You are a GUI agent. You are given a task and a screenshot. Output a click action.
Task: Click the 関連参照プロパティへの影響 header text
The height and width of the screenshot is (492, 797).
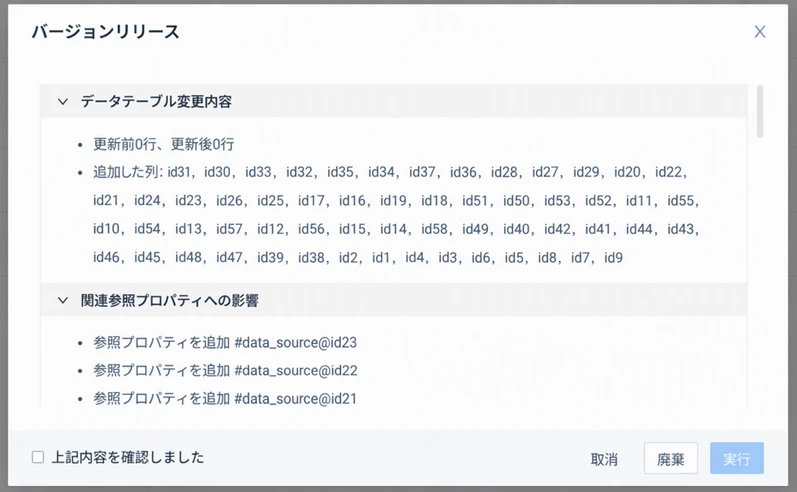point(169,300)
